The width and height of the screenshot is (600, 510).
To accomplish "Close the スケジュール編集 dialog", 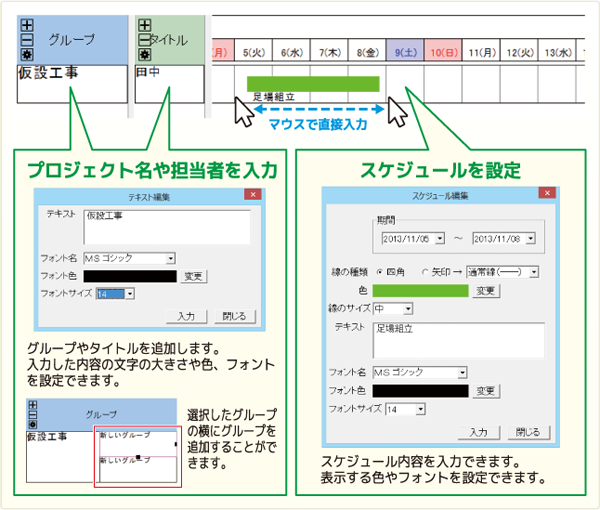I will pyautogui.click(x=547, y=193).
